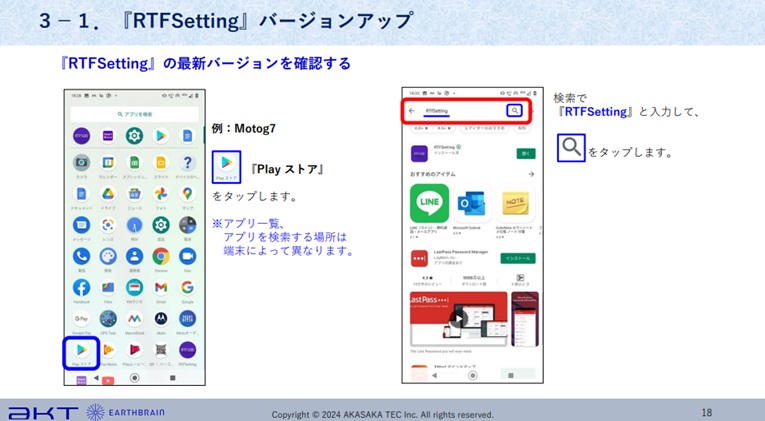765x421 pixels.
Task: Open the Files app icon
Action: pos(108,288)
